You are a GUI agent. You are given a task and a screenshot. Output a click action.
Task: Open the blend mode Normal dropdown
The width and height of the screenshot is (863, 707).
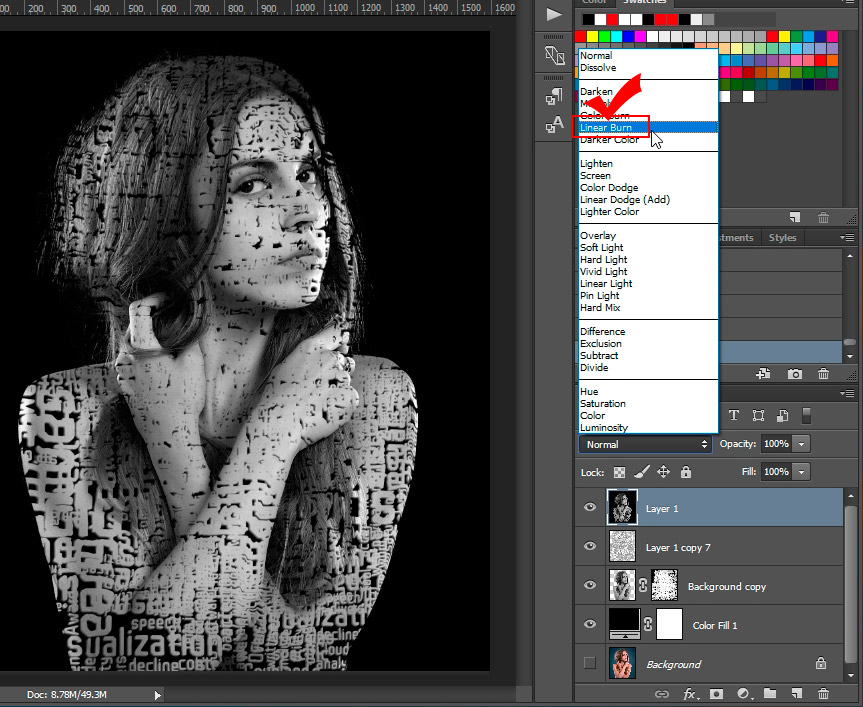click(x=645, y=444)
